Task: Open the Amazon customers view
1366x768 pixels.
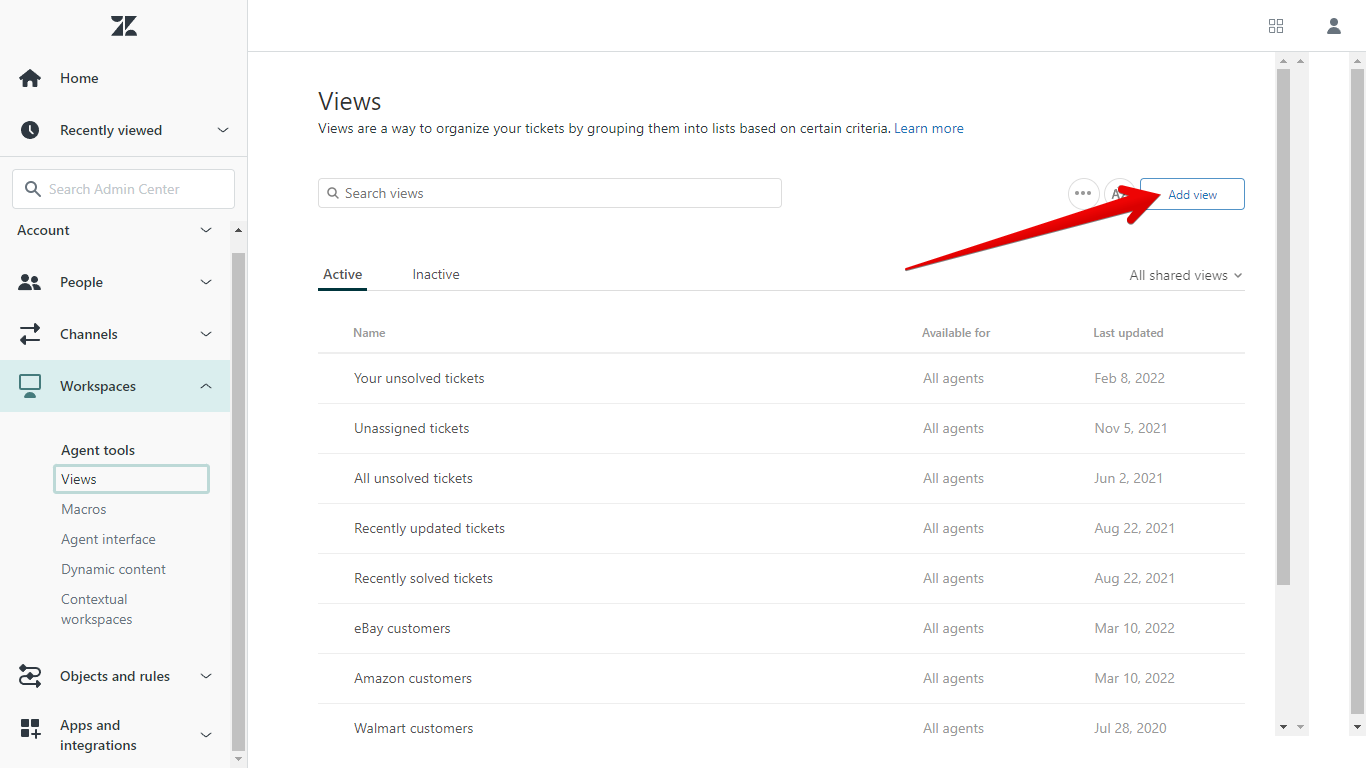Action: [x=413, y=678]
